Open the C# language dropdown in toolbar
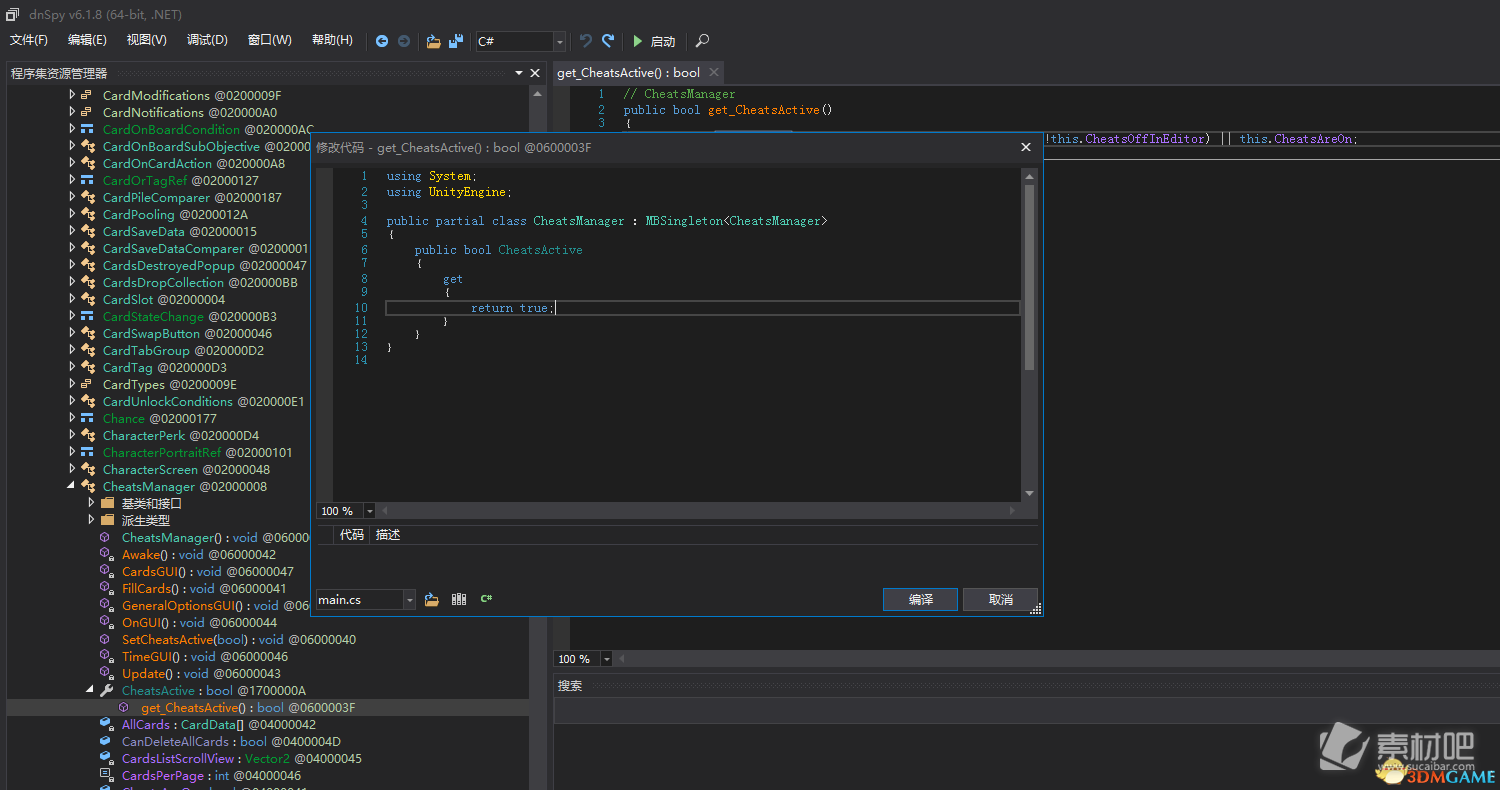The image size is (1500, 790). 559,41
